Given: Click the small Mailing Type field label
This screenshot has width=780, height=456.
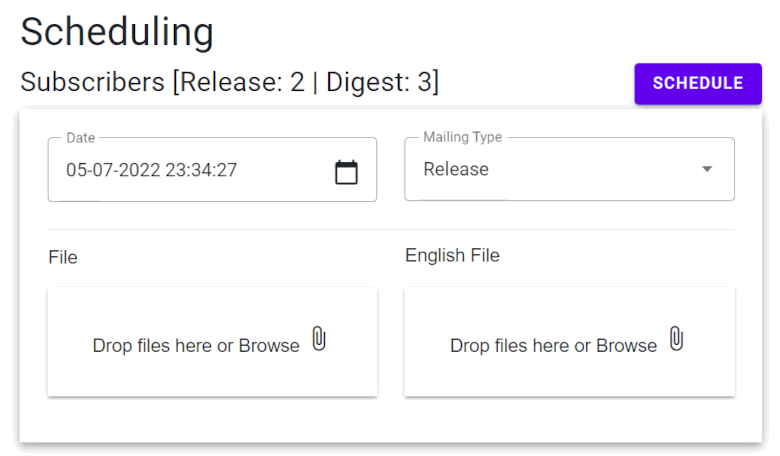Looking at the screenshot, I should [462, 138].
